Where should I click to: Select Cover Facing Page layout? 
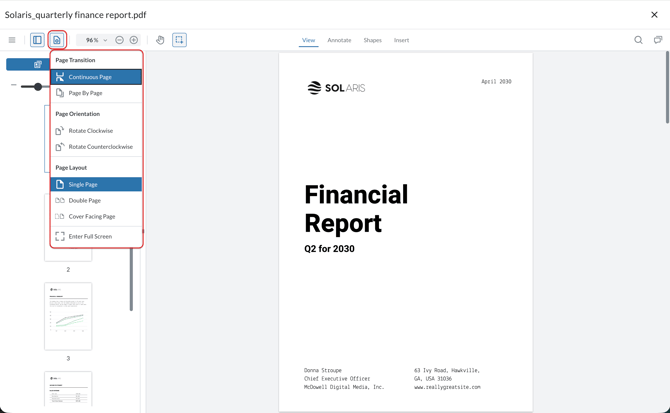pyautogui.click(x=91, y=216)
